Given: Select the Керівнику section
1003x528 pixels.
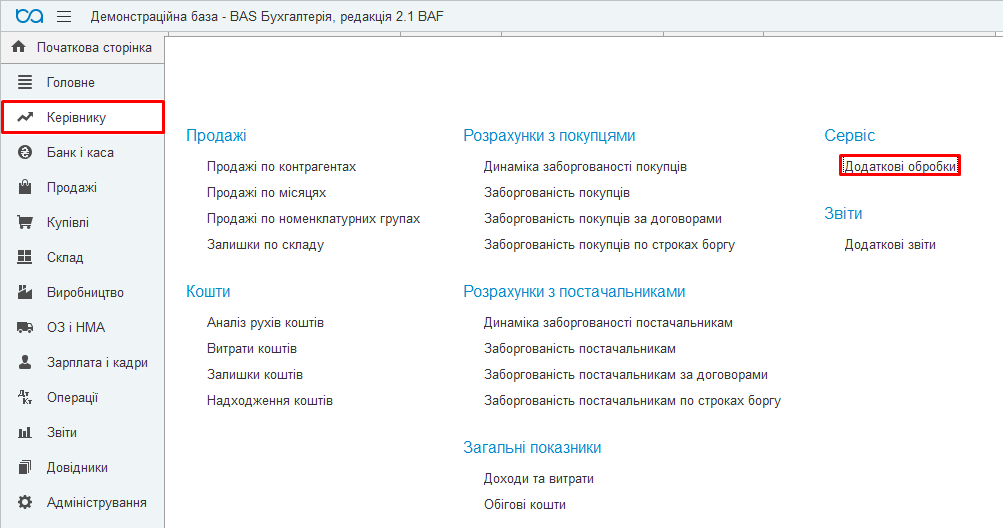Looking at the screenshot, I should coord(76,118).
